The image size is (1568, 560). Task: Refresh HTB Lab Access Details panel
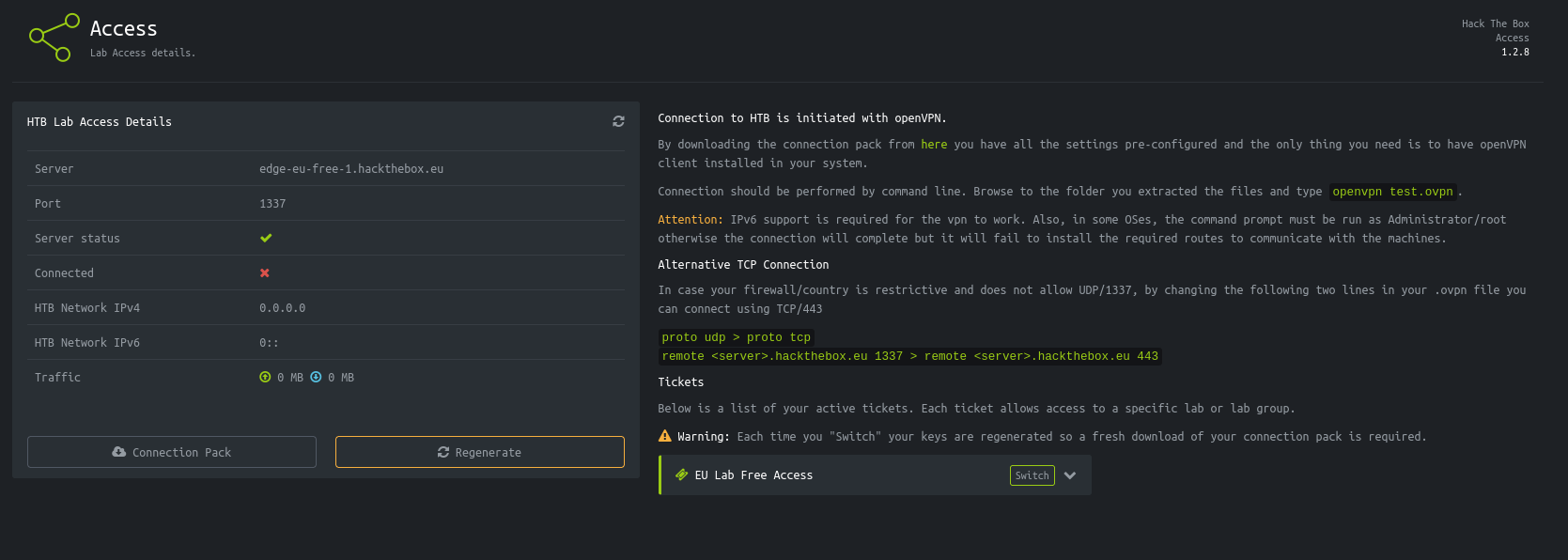pos(618,121)
